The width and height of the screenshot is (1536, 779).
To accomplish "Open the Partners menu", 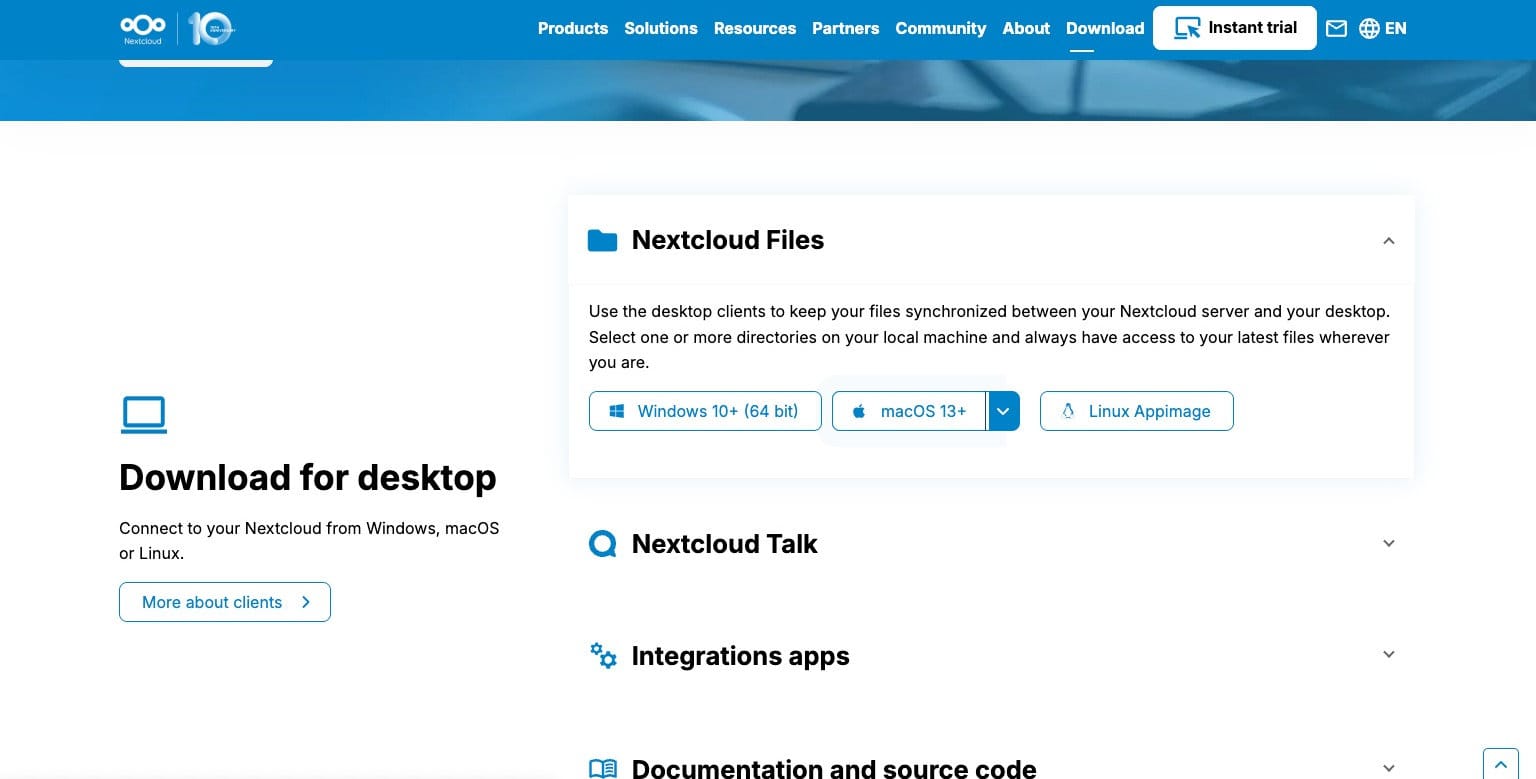I will pos(845,28).
